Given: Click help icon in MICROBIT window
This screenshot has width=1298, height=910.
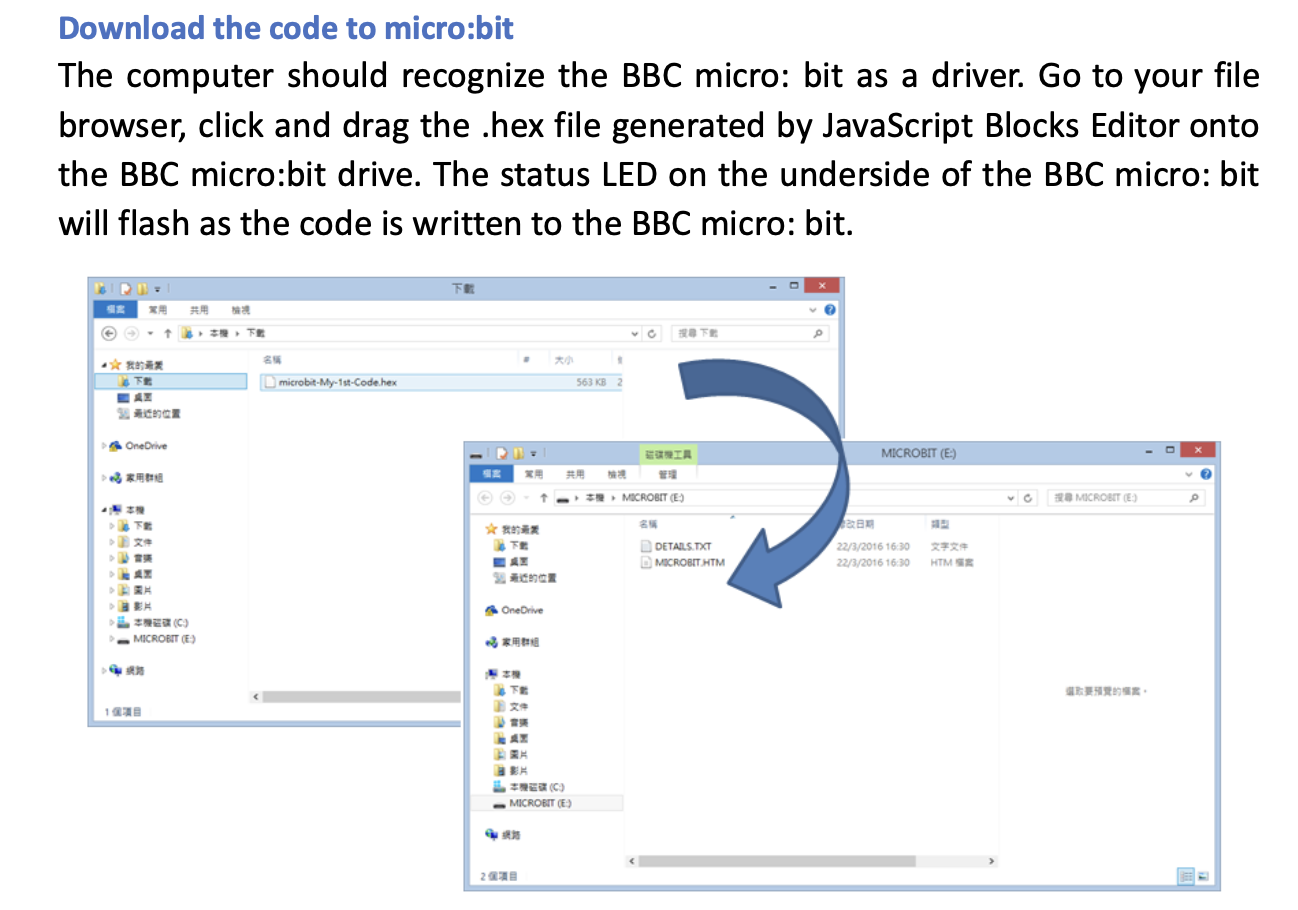Looking at the screenshot, I should pyautogui.click(x=1205, y=474).
